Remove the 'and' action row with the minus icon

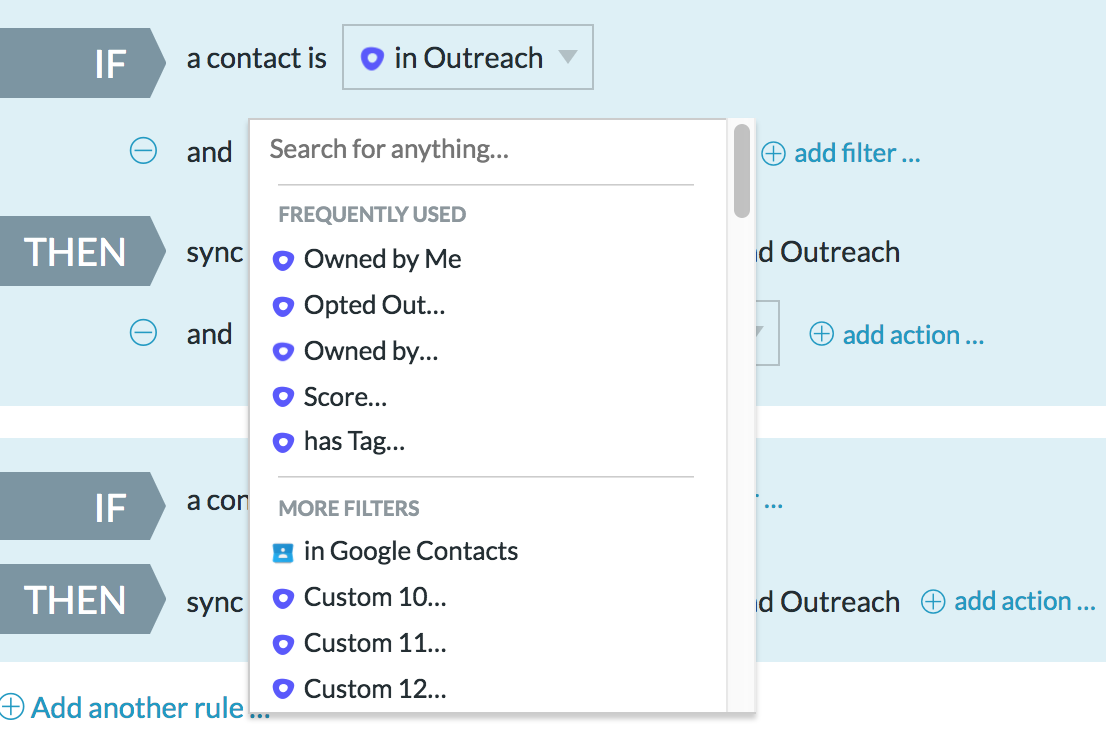(x=143, y=333)
